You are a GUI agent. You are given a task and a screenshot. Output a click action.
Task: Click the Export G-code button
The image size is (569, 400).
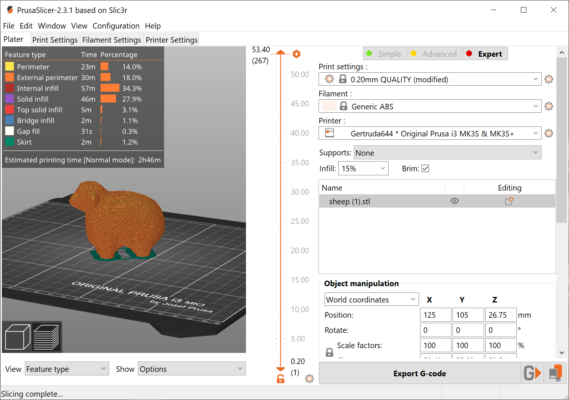point(419,374)
